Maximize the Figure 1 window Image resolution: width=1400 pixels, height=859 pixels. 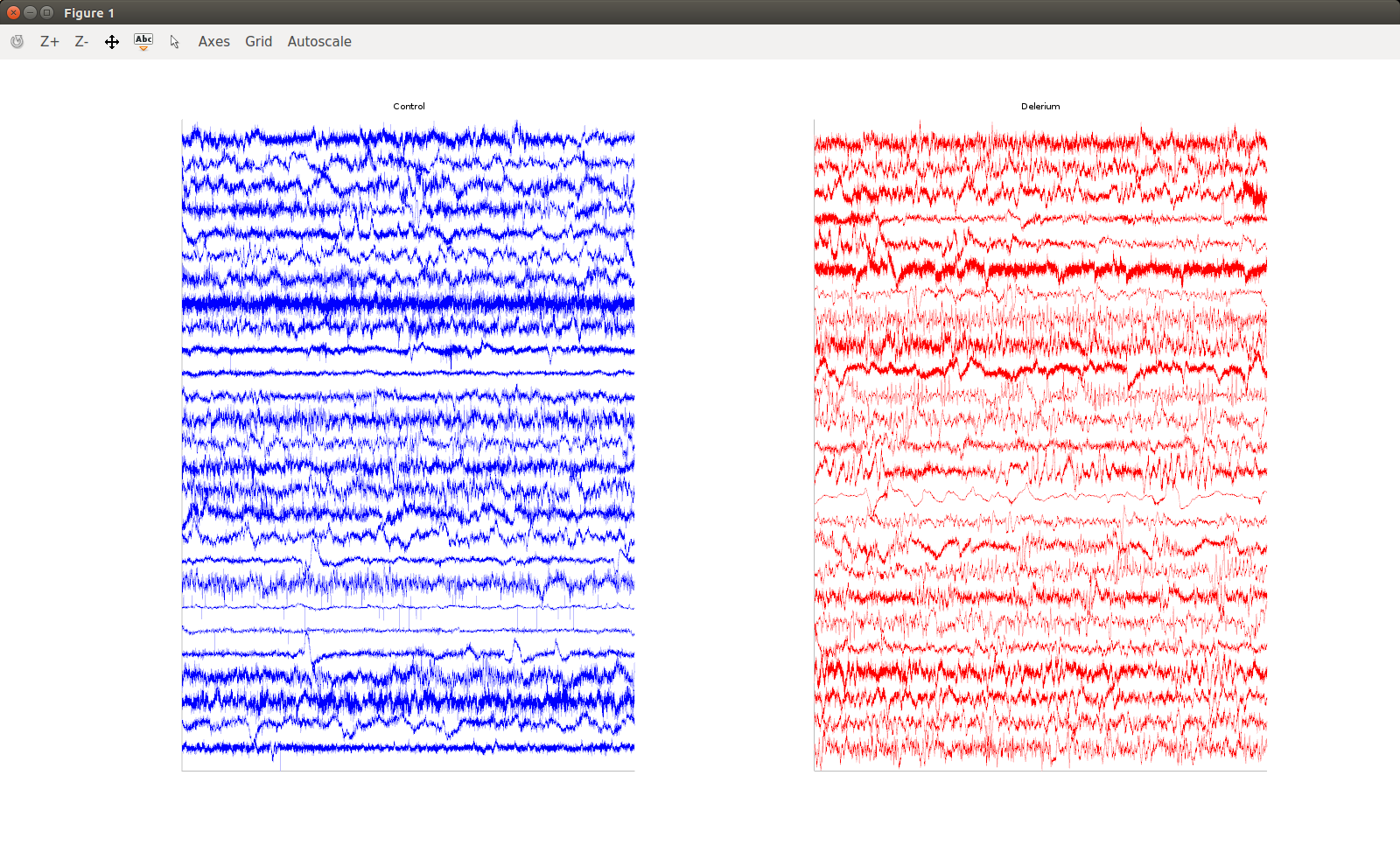point(46,12)
